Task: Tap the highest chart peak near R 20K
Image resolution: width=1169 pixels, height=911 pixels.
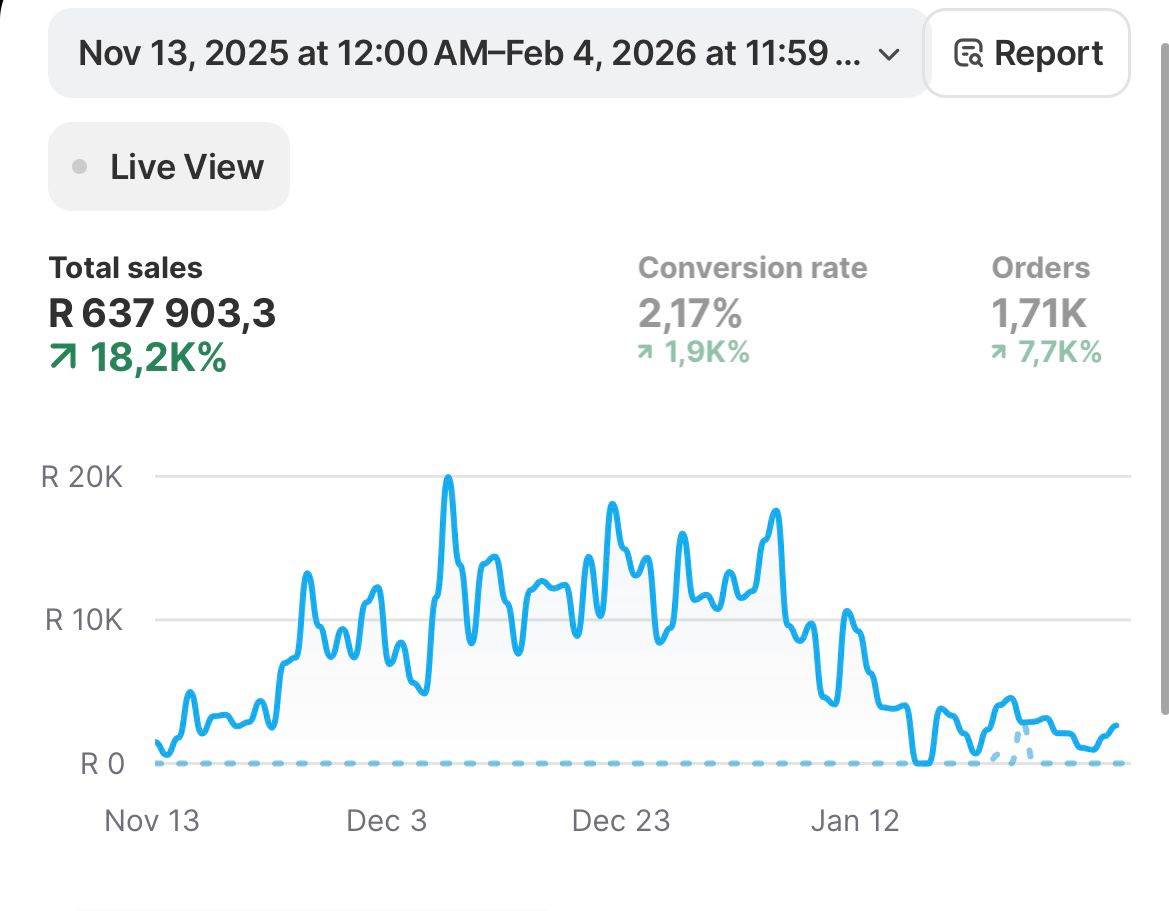Action: (448, 478)
